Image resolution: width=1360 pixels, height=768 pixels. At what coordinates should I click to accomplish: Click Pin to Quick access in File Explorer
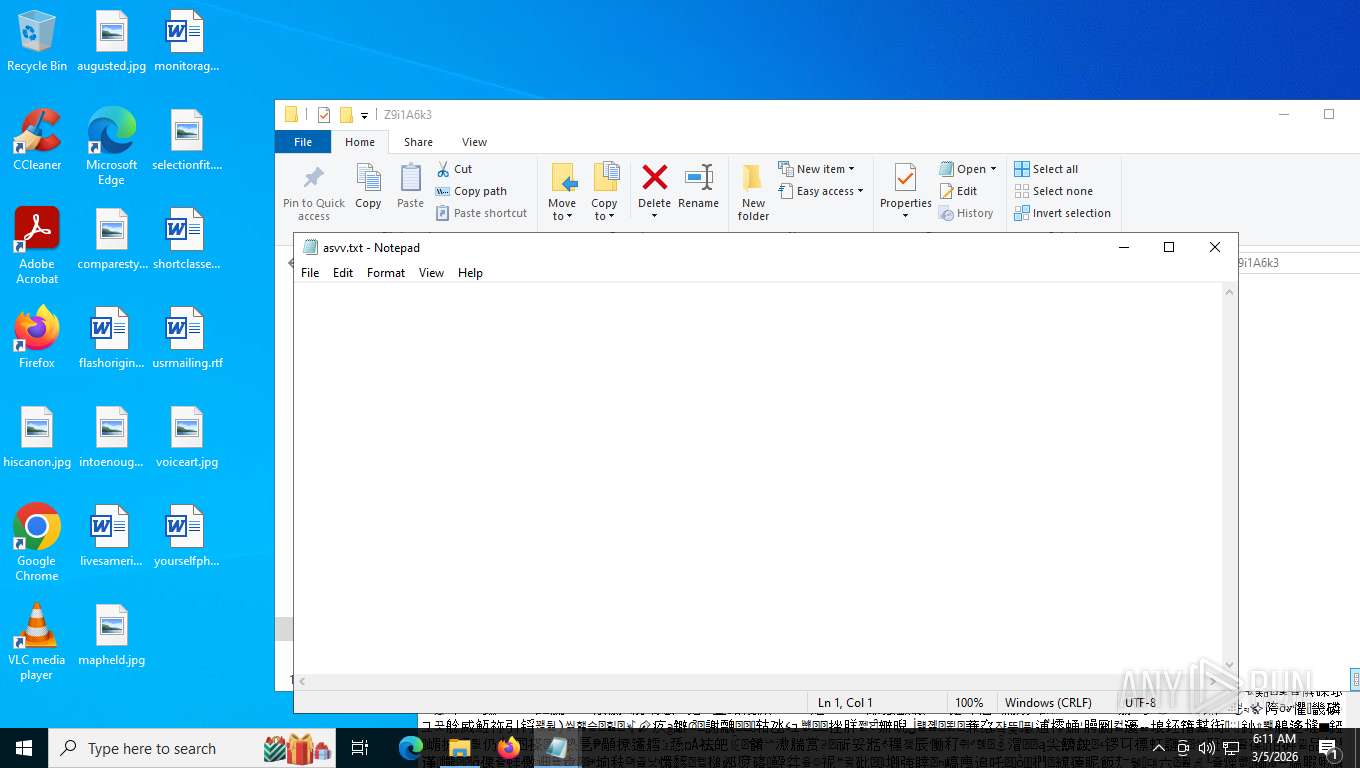click(x=313, y=192)
